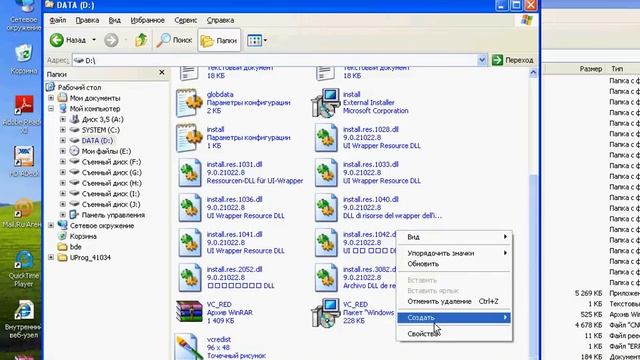Click the Forward green arrow icon
This screenshot has height=360, width=640.
pyautogui.click(x=111, y=40)
